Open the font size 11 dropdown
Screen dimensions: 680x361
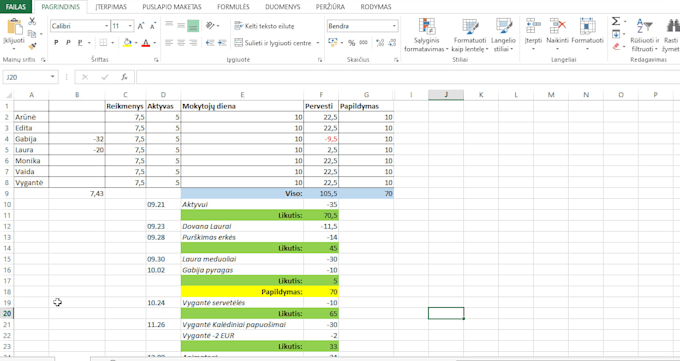tap(130, 26)
